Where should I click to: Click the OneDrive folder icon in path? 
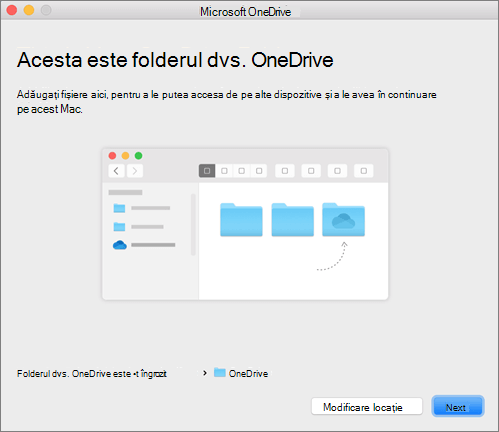pos(220,373)
